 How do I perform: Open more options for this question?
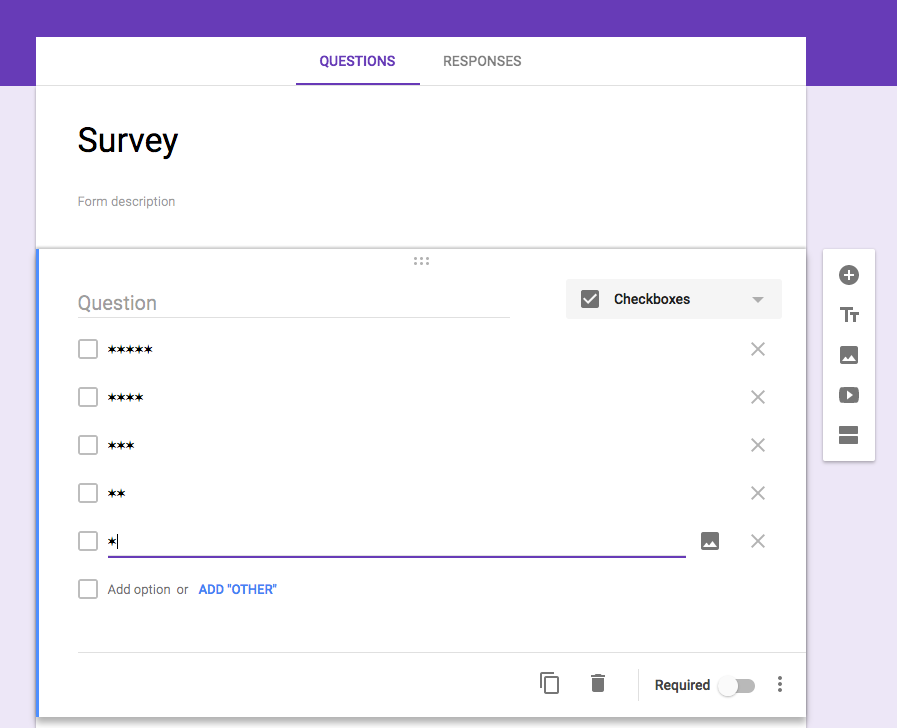coord(780,684)
